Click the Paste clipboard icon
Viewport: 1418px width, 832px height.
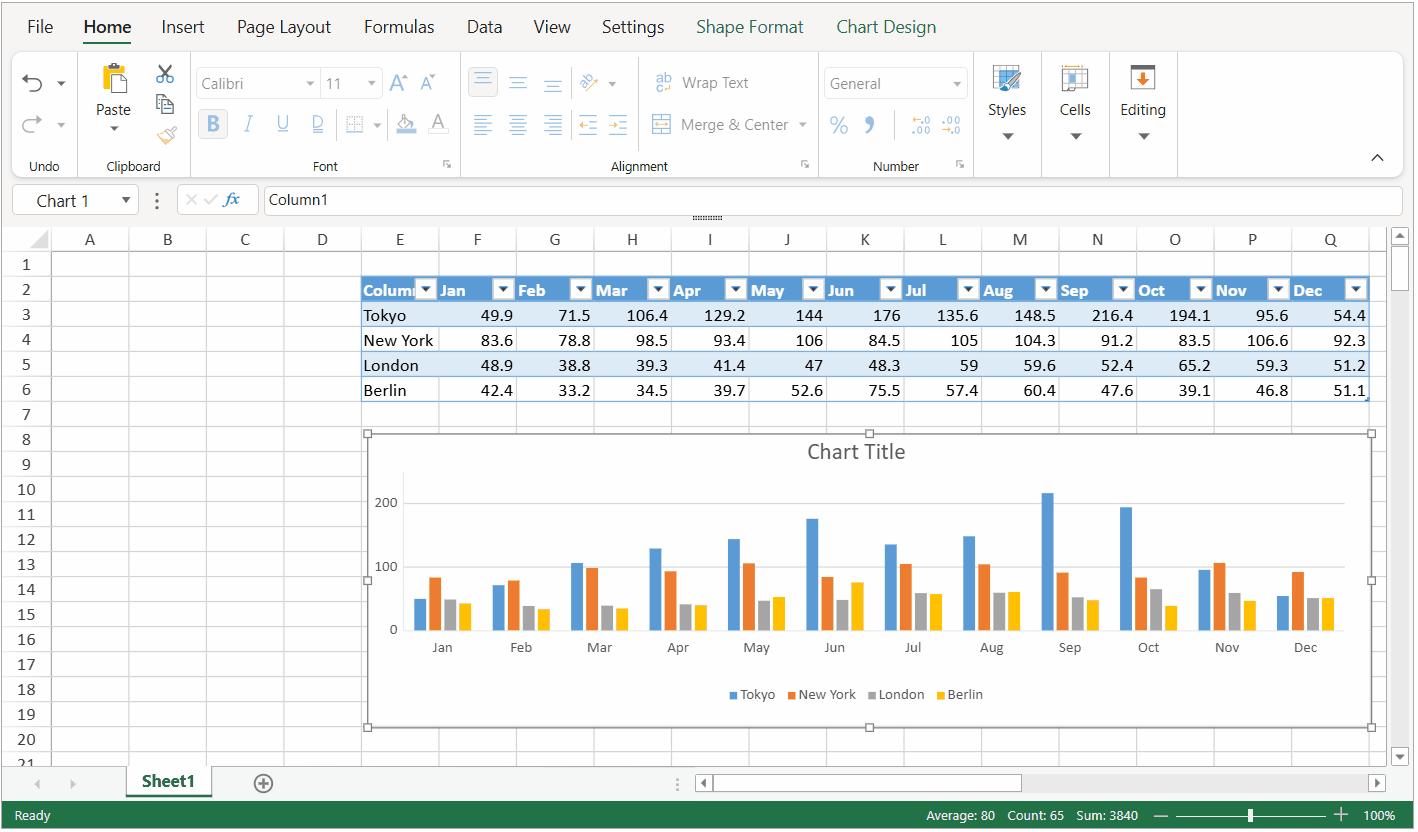114,78
